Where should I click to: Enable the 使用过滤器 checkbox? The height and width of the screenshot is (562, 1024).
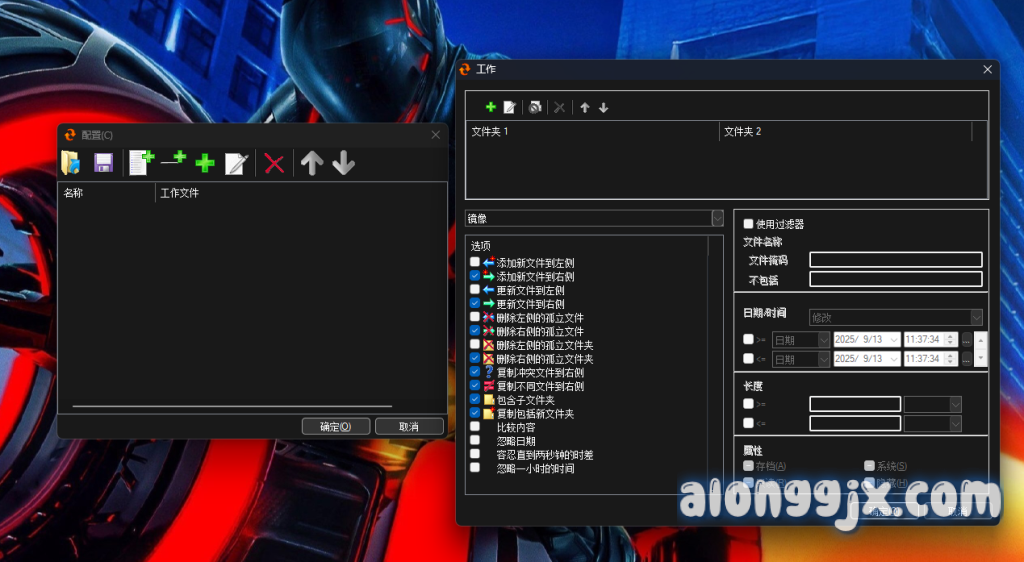tap(749, 224)
